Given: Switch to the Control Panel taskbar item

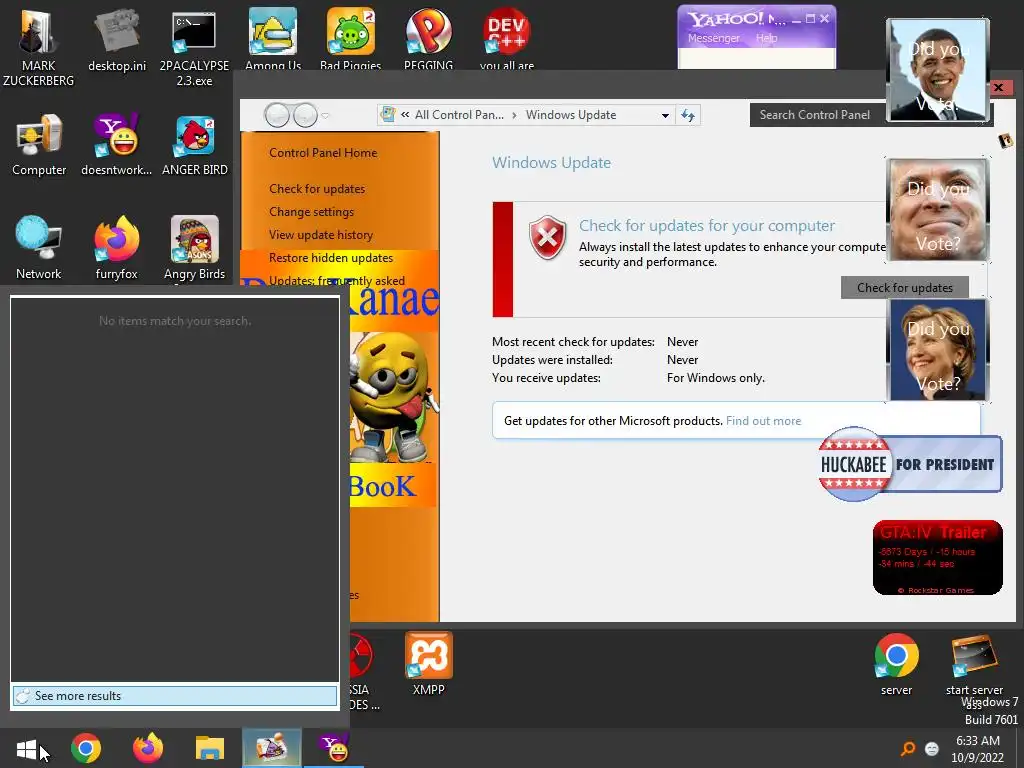Looking at the screenshot, I should tap(272, 748).
